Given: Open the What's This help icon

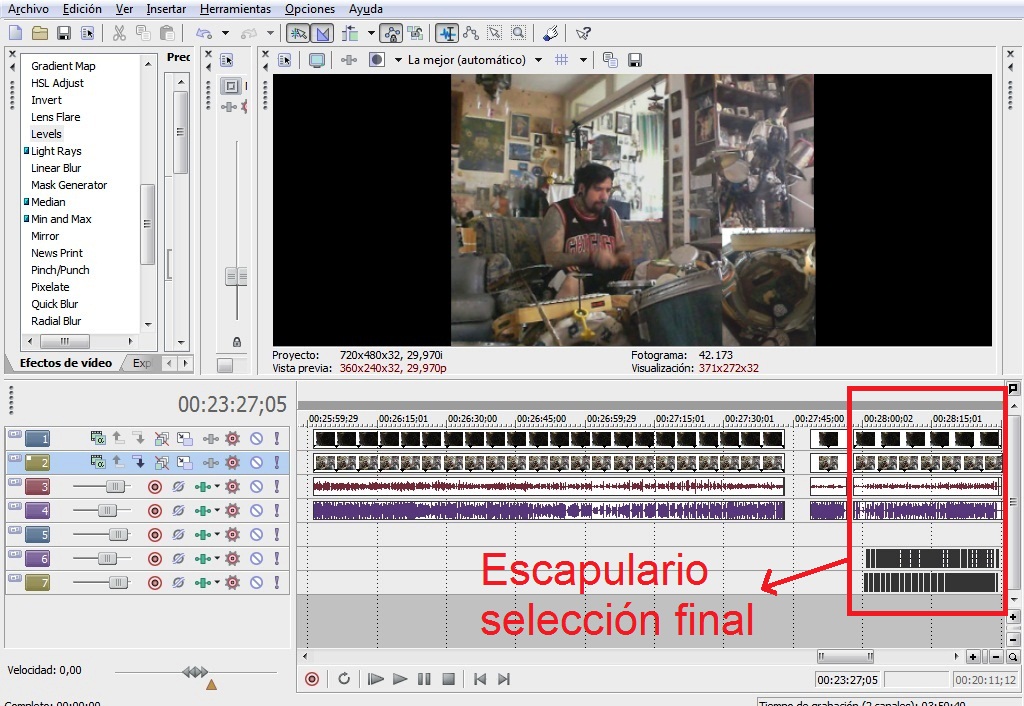Looking at the screenshot, I should tap(583, 33).
